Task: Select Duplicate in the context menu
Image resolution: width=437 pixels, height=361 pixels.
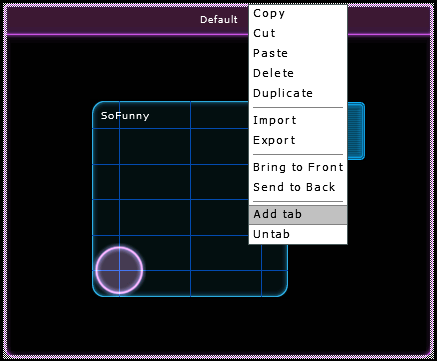Action: [298, 93]
